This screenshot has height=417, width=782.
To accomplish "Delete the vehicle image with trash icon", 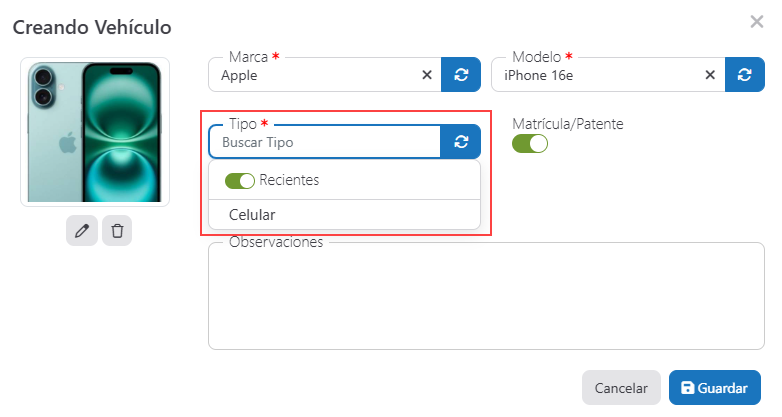I will click(x=117, y=231).
